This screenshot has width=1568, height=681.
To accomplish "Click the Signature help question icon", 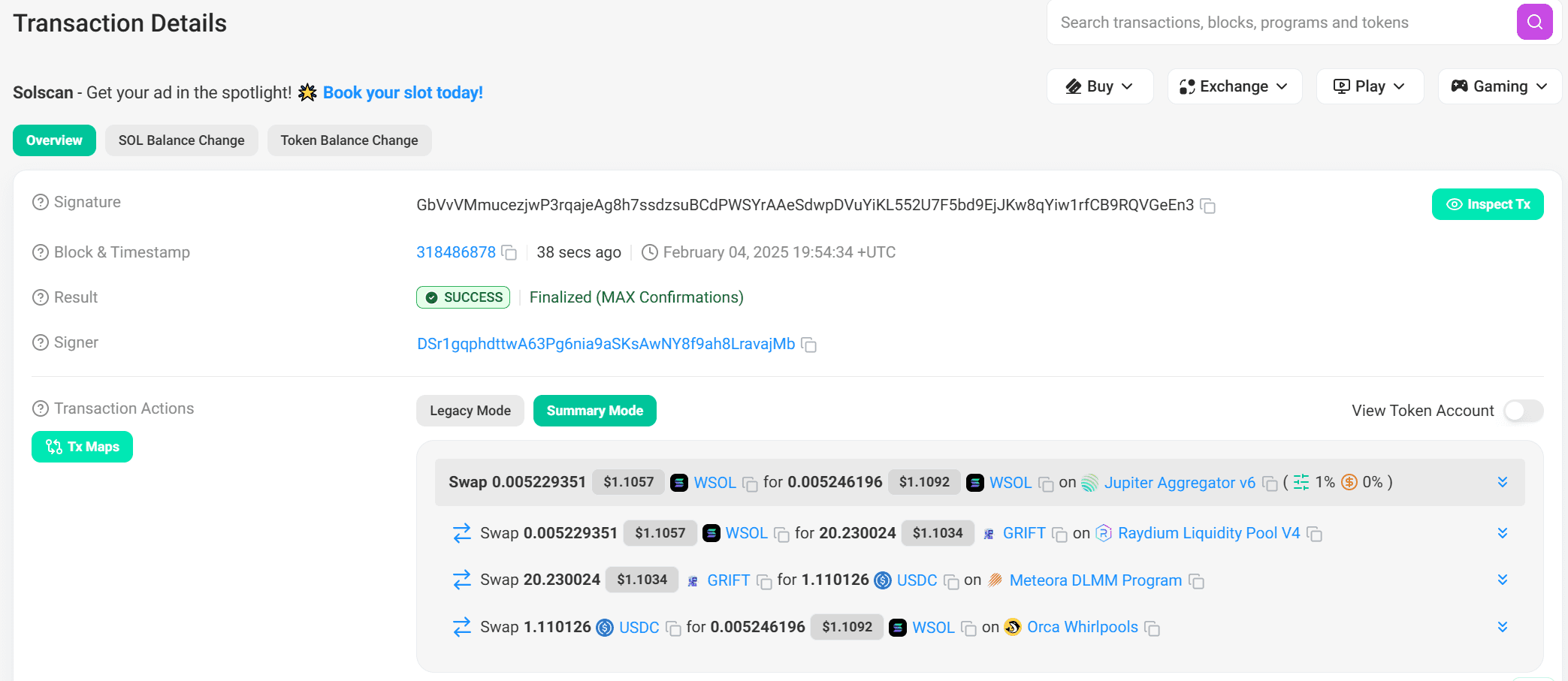I will point(41,203).
